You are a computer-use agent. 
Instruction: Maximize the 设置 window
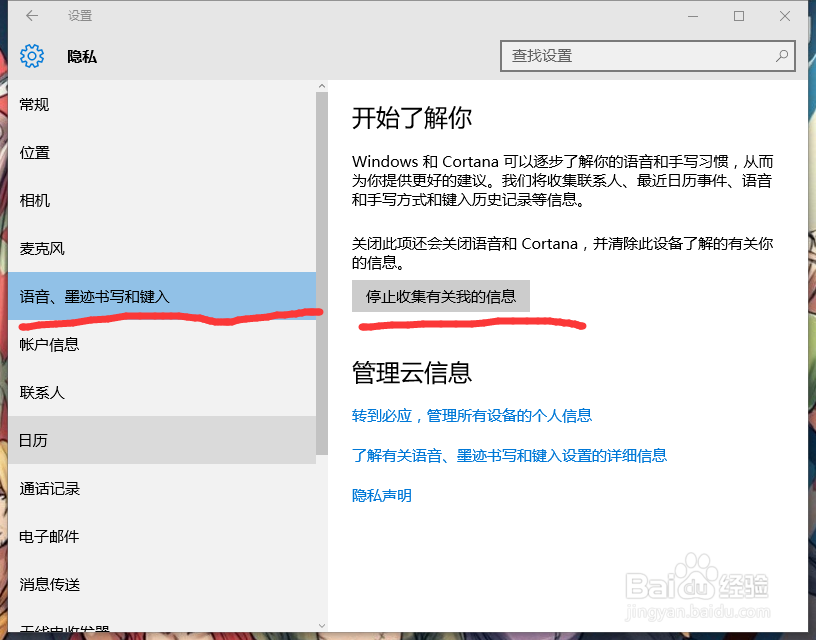[739, 16]
